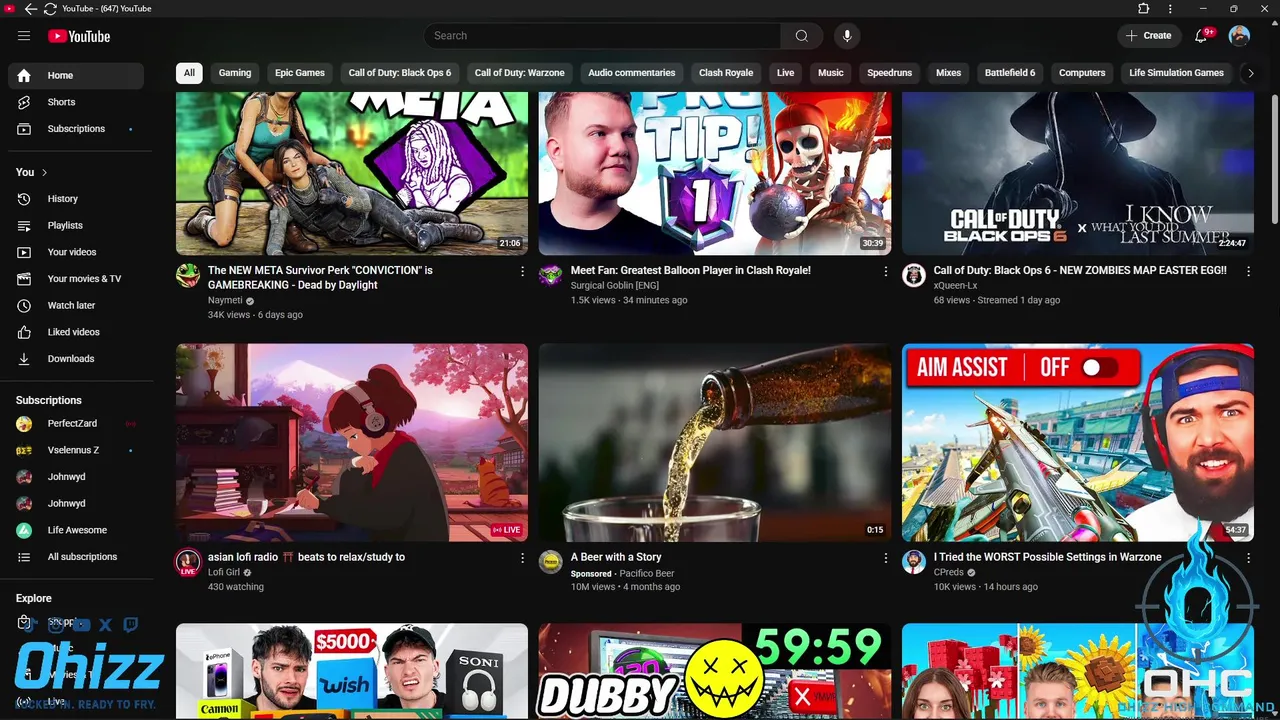Open History in the sidebar
This screenshot has width=1280, height=720.
click(x=76, y=199)
